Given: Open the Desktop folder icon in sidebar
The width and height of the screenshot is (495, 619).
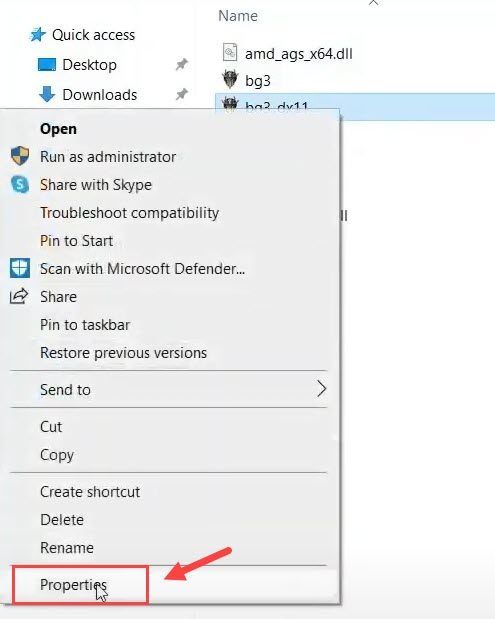Looking at the screenshot, I should (x=47, y=64).
